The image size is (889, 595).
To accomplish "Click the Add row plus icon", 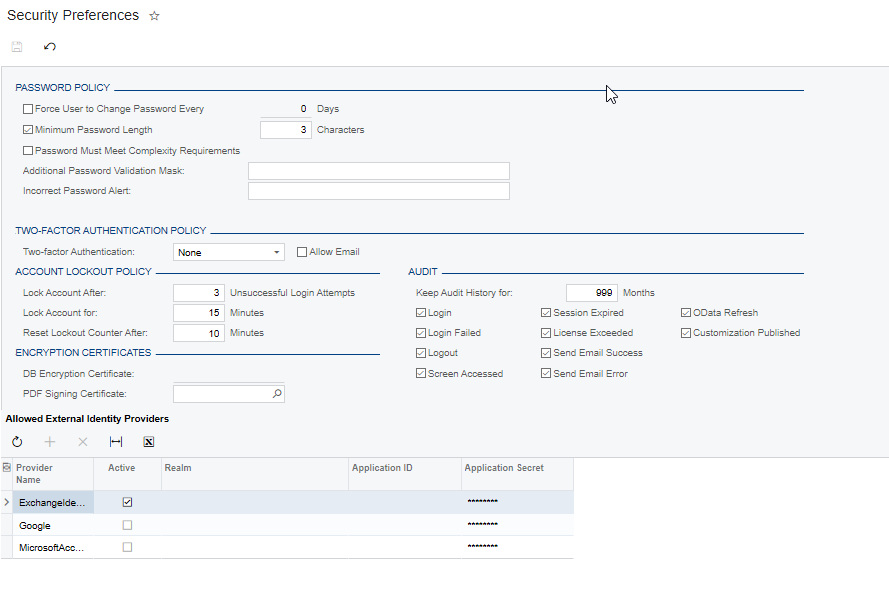I will [49, 441].
